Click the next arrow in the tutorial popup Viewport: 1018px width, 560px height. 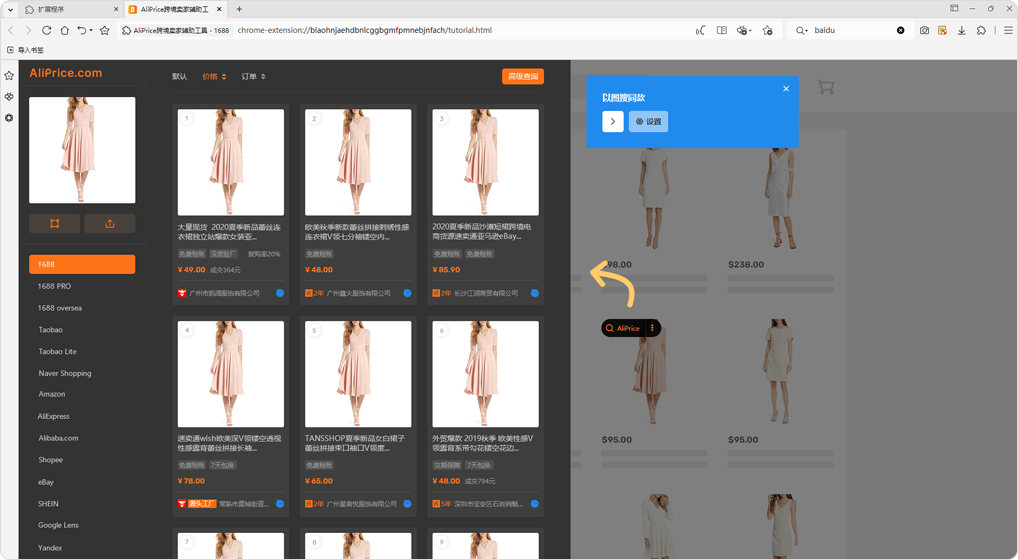coord(613,121)
